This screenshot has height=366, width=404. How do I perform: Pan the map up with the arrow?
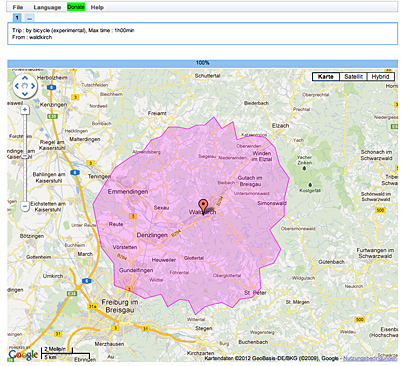pyautogui.click(x=25, y=78)
